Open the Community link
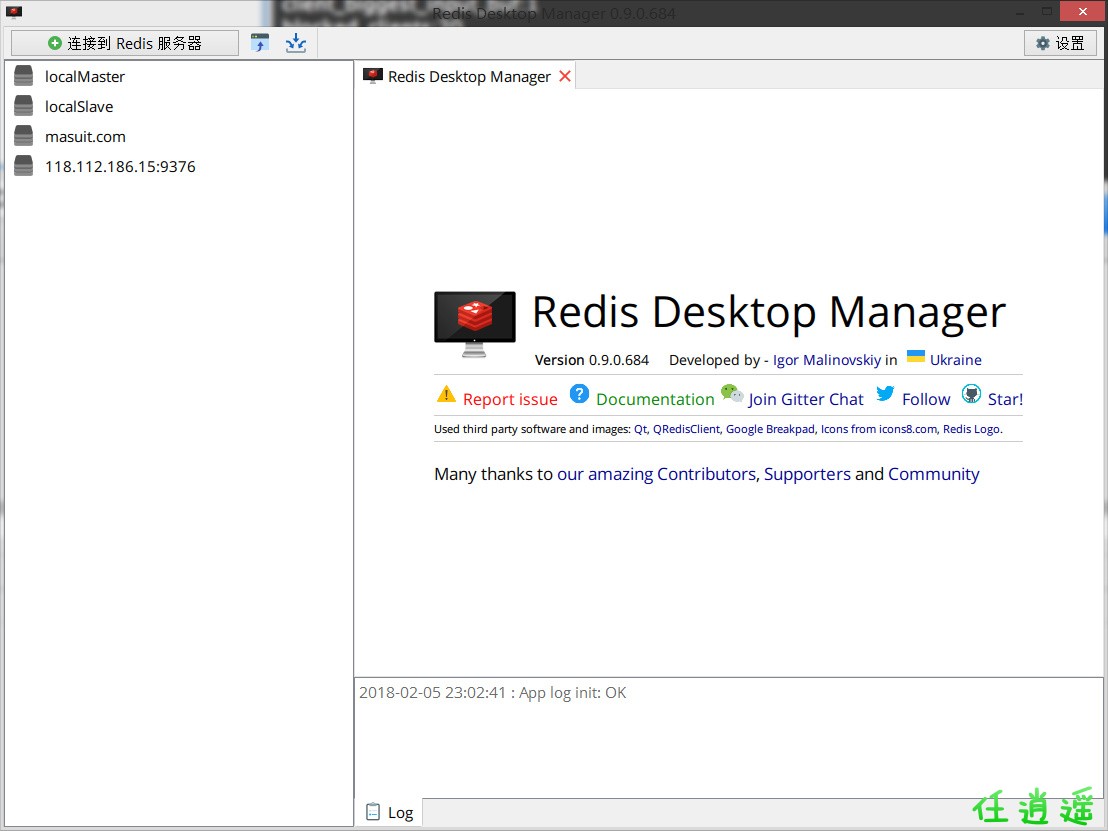Viewport: 1108px width, 831px height. [x=933, y=474]
